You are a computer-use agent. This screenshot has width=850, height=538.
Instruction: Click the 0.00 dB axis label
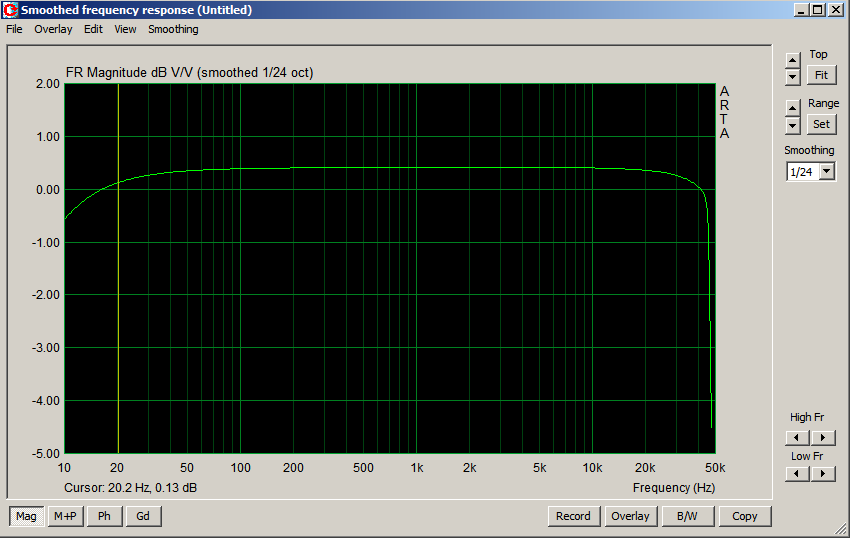(48, 190)
